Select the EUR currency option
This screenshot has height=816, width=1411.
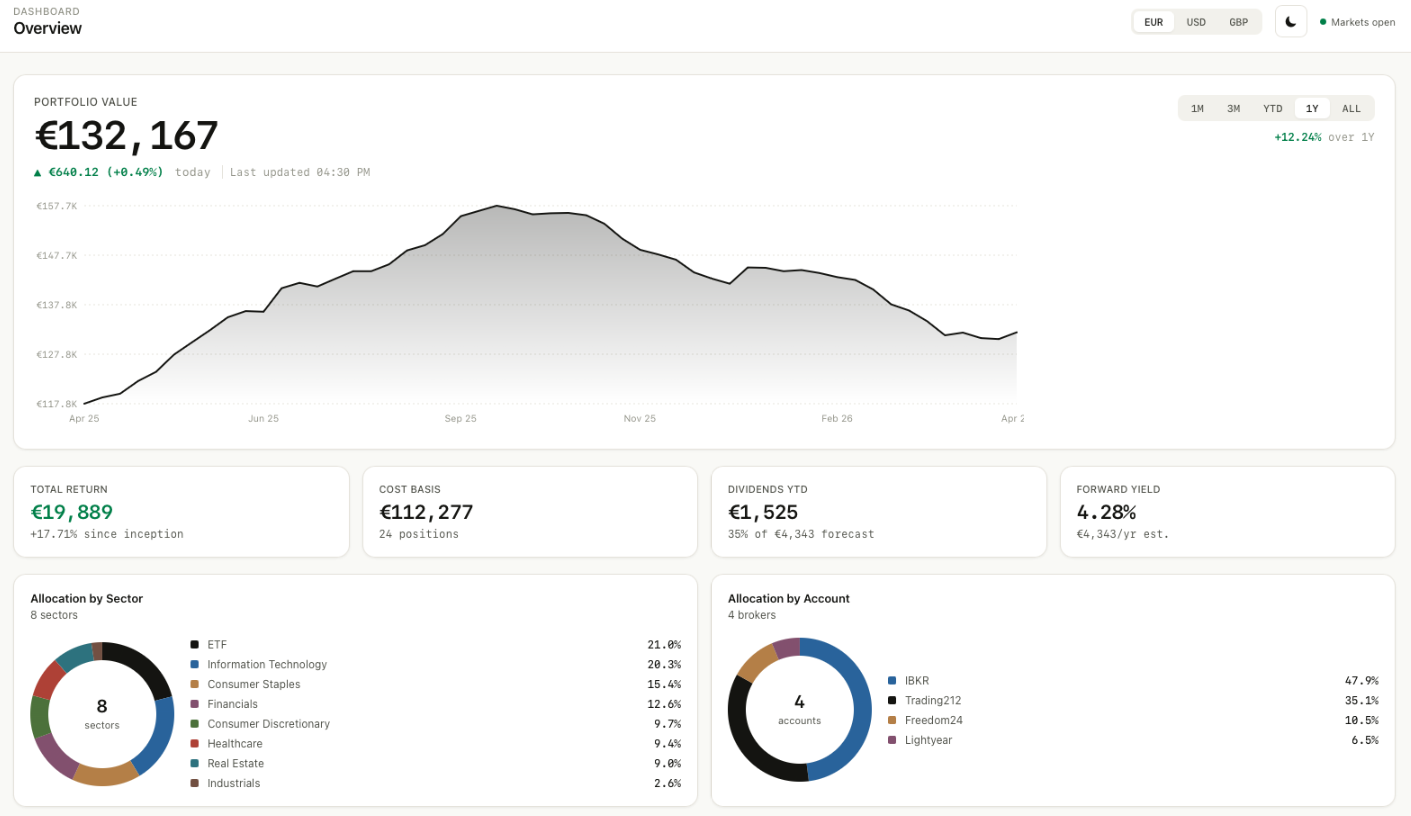(x=1153, y=21)
